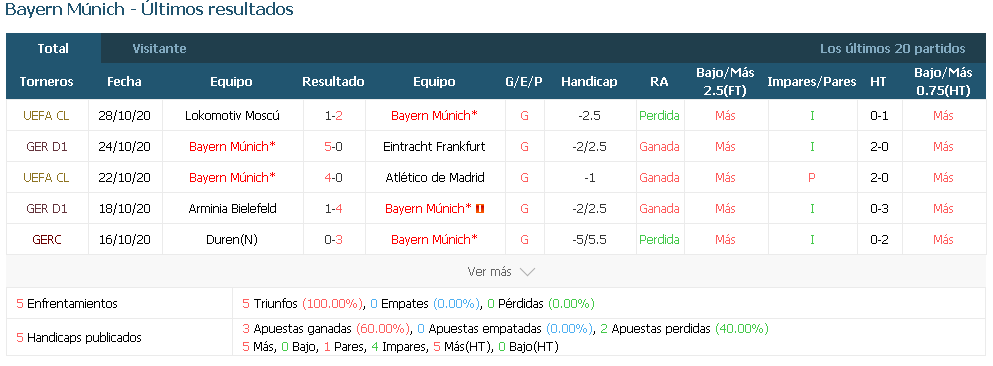The height and width of the screenshot is (366, 993).
Task: Switch to the Visitante tab
Action: click(x=159, y=49)
